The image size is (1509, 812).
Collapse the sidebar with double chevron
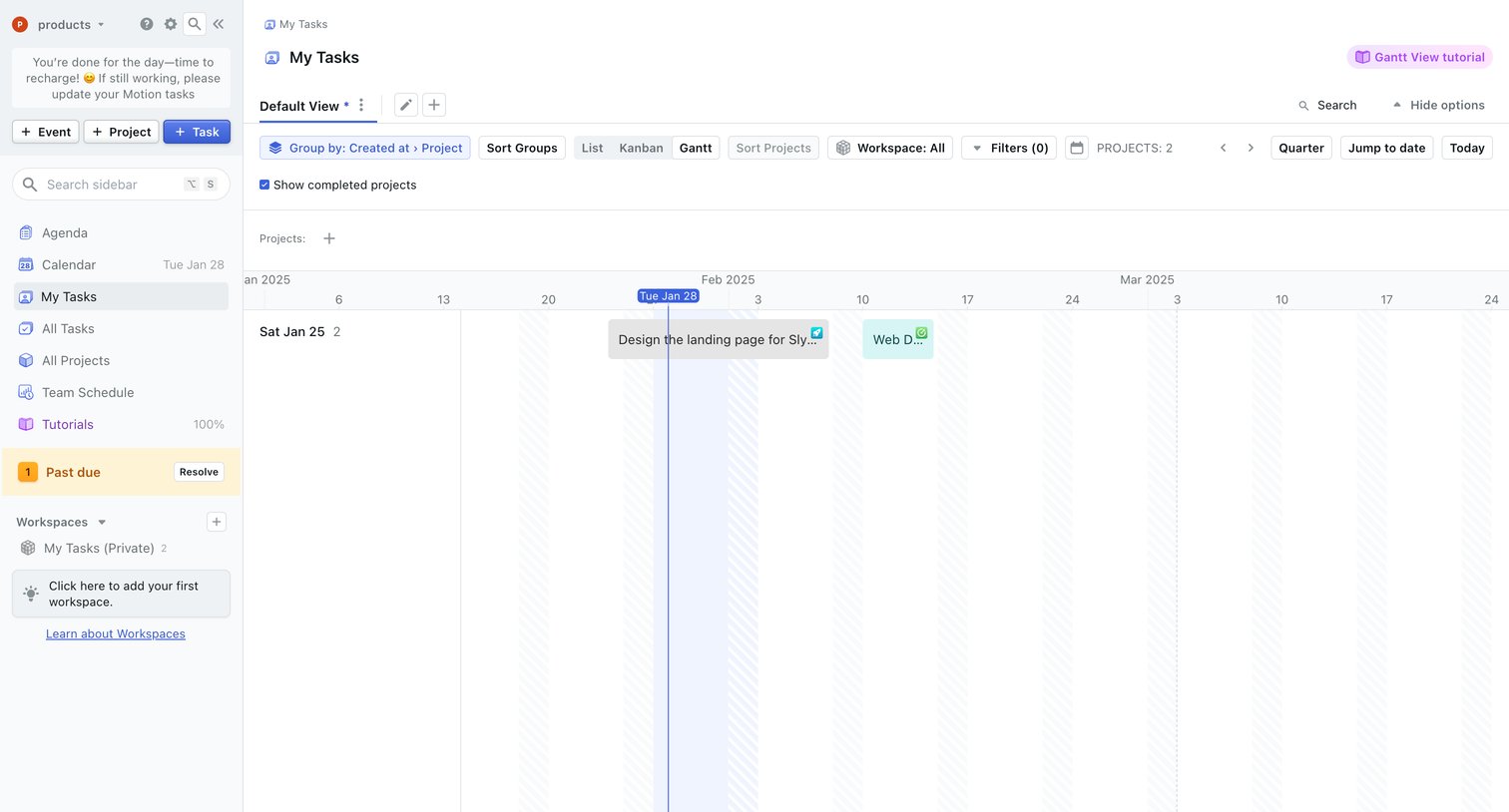click(219, 24)
